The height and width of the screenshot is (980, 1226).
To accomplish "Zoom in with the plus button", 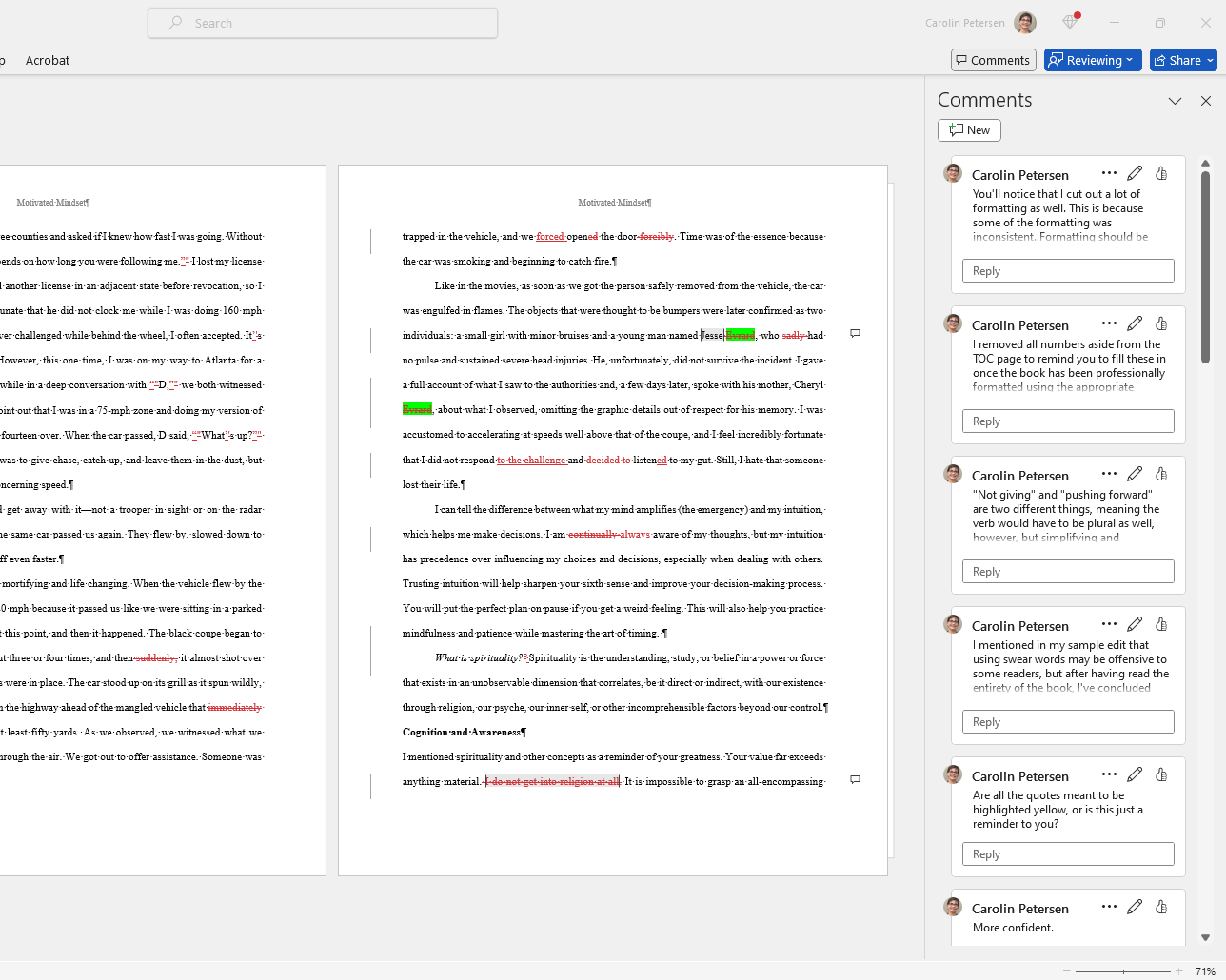I will [1178, 971].
